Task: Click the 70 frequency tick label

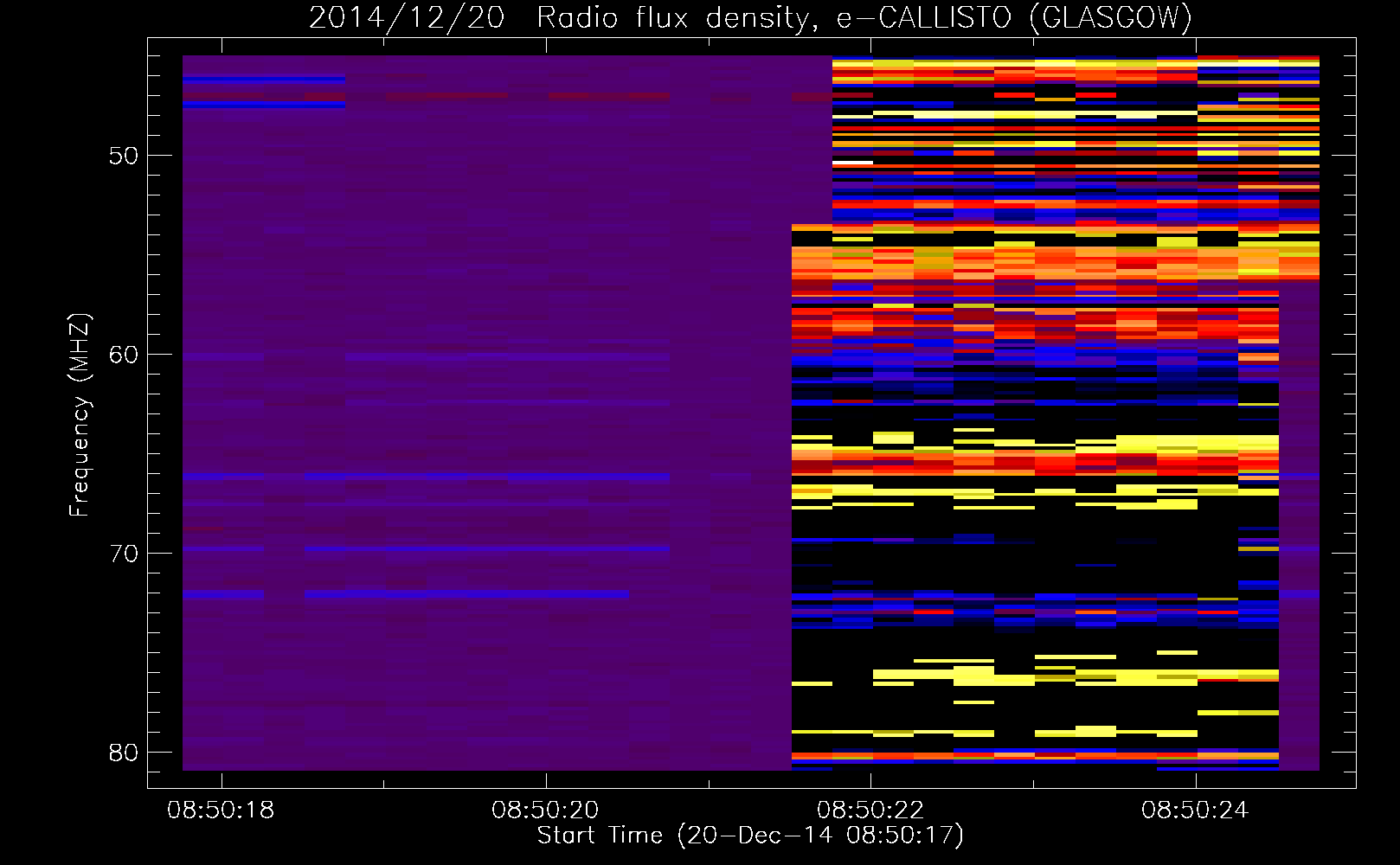Action: pos(124,554)
